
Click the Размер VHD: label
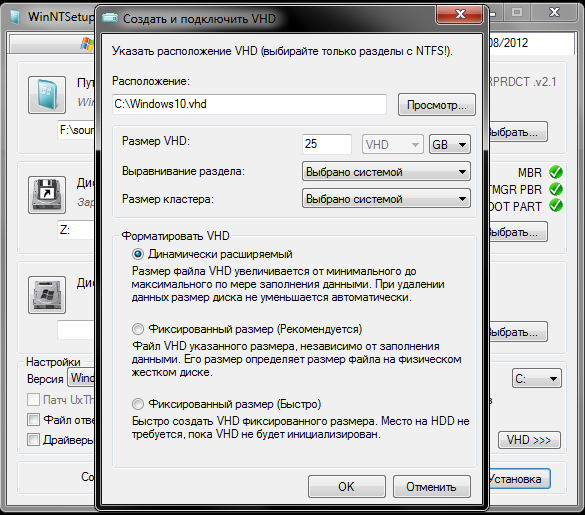156,141
